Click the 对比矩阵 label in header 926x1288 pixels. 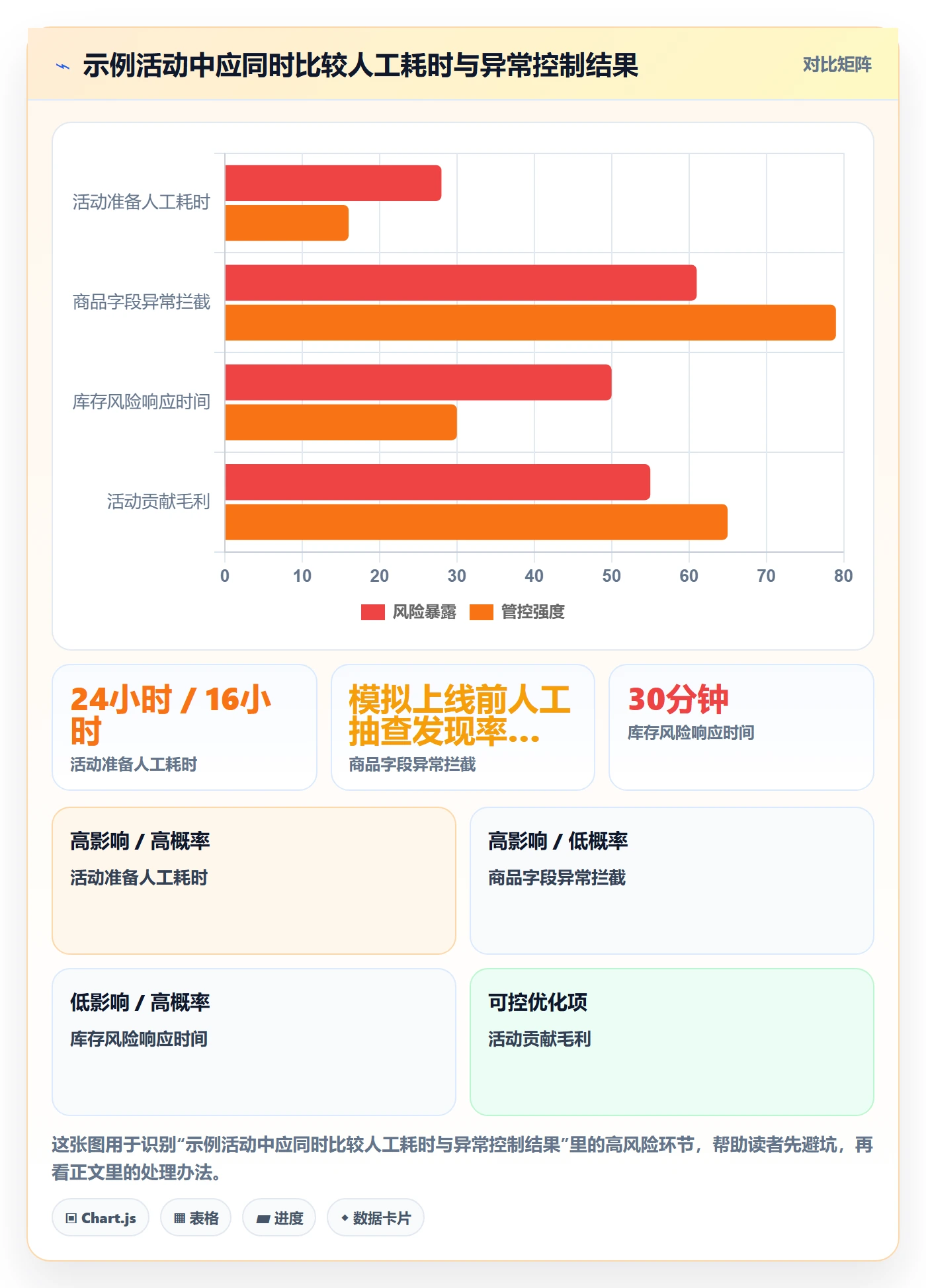coord(837,65)
